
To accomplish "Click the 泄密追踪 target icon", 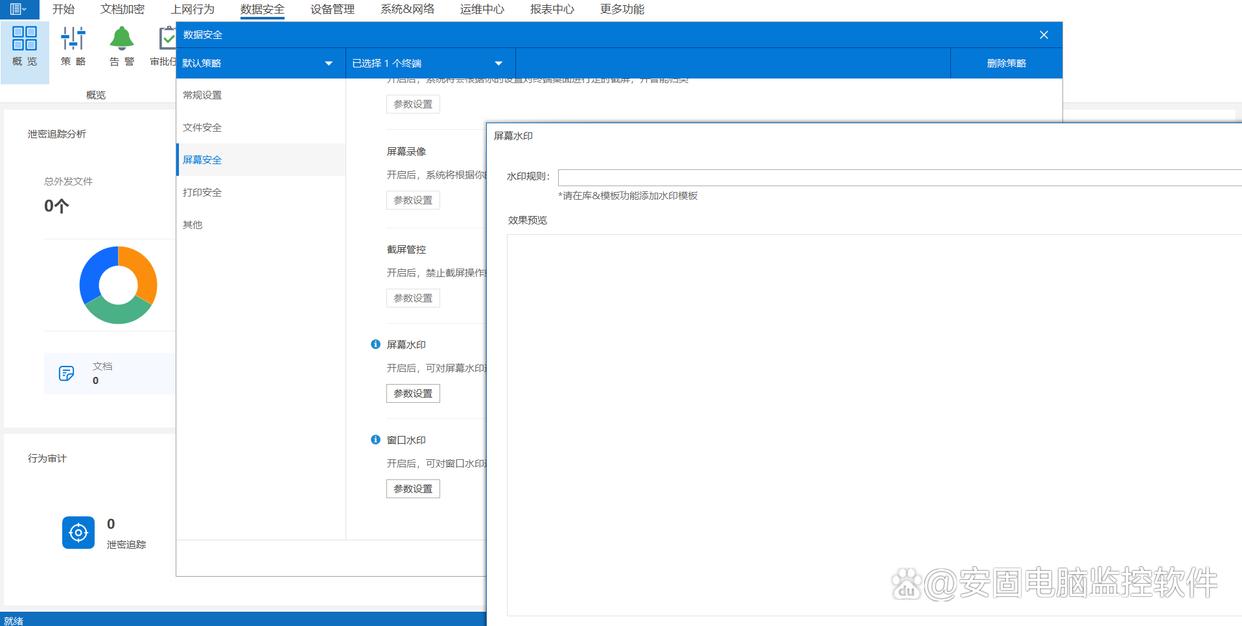I will (x=78, y=533).
